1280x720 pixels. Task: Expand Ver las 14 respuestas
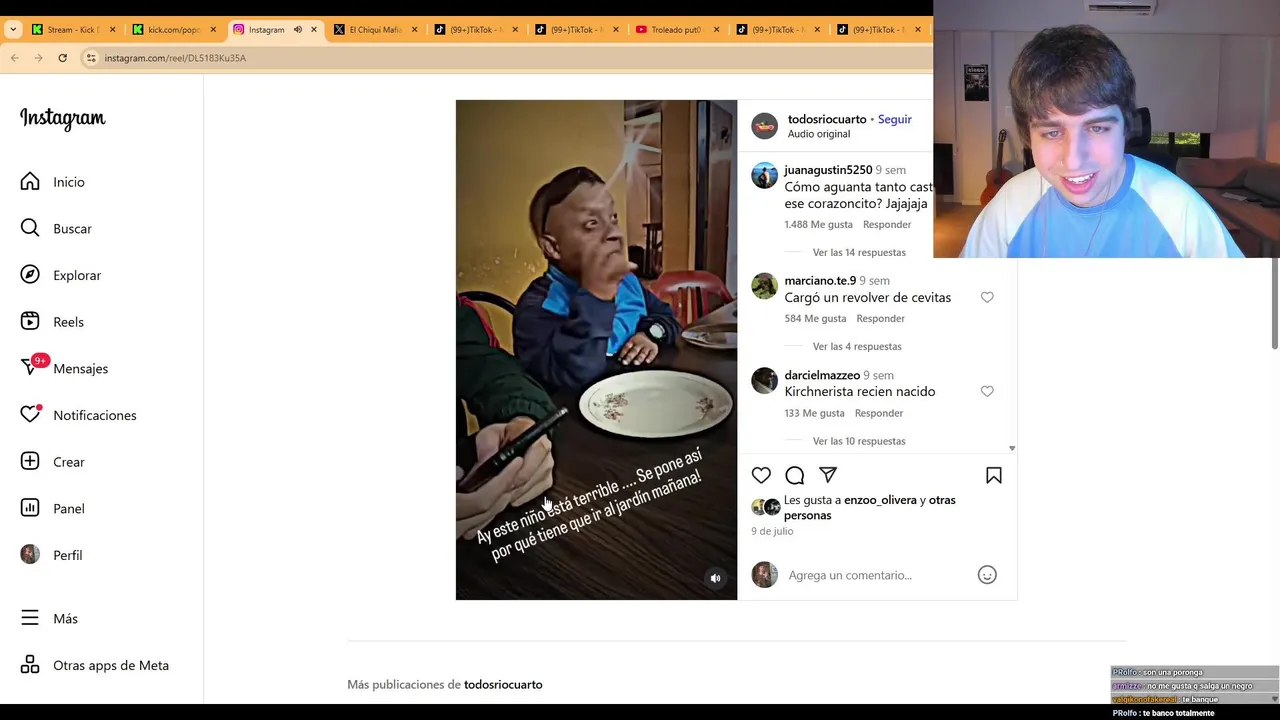(859, 252)
